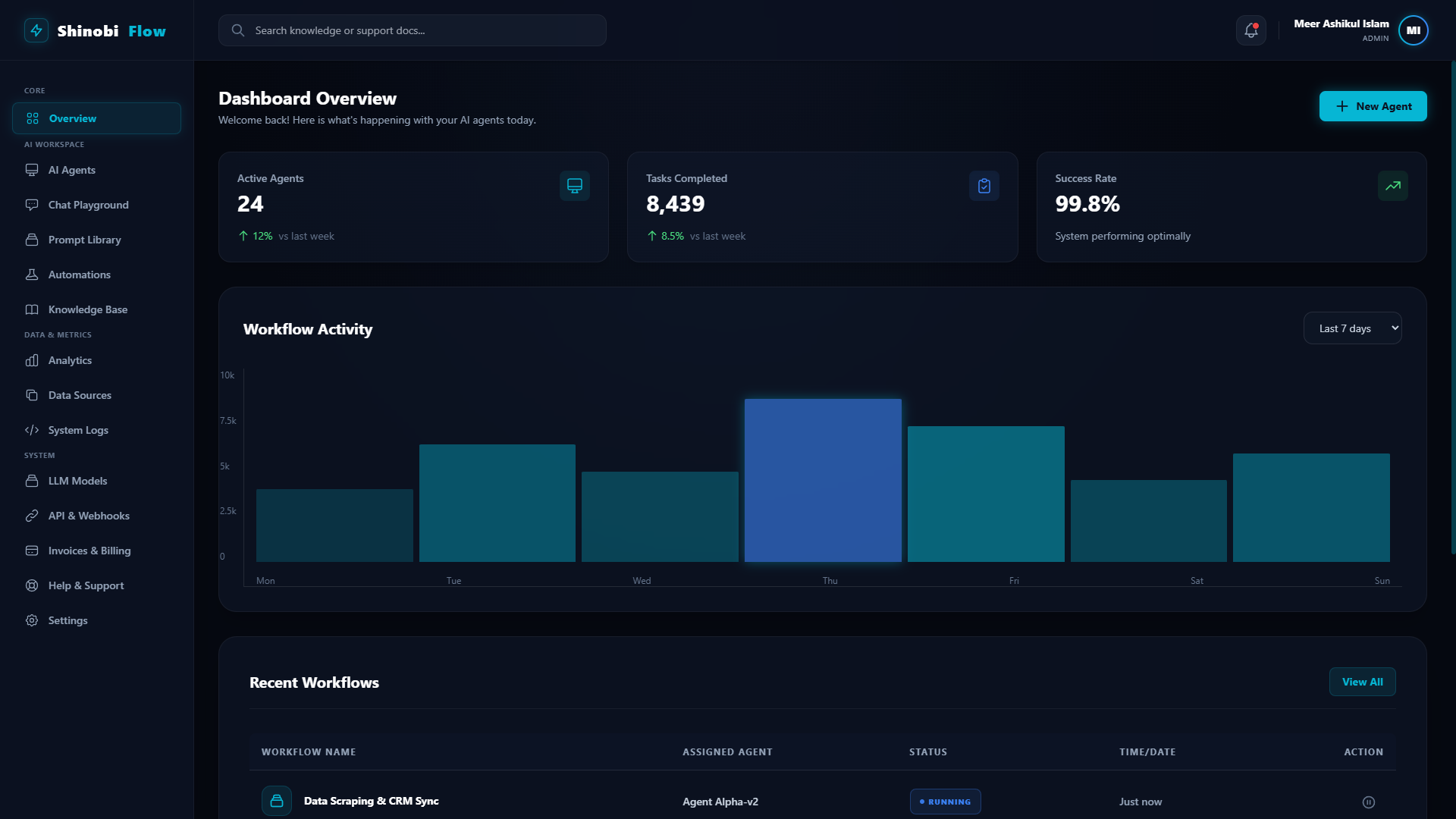Open the notifications bell icon
This screenshot has width=1456, height=819.
(x=1250, y=30)
